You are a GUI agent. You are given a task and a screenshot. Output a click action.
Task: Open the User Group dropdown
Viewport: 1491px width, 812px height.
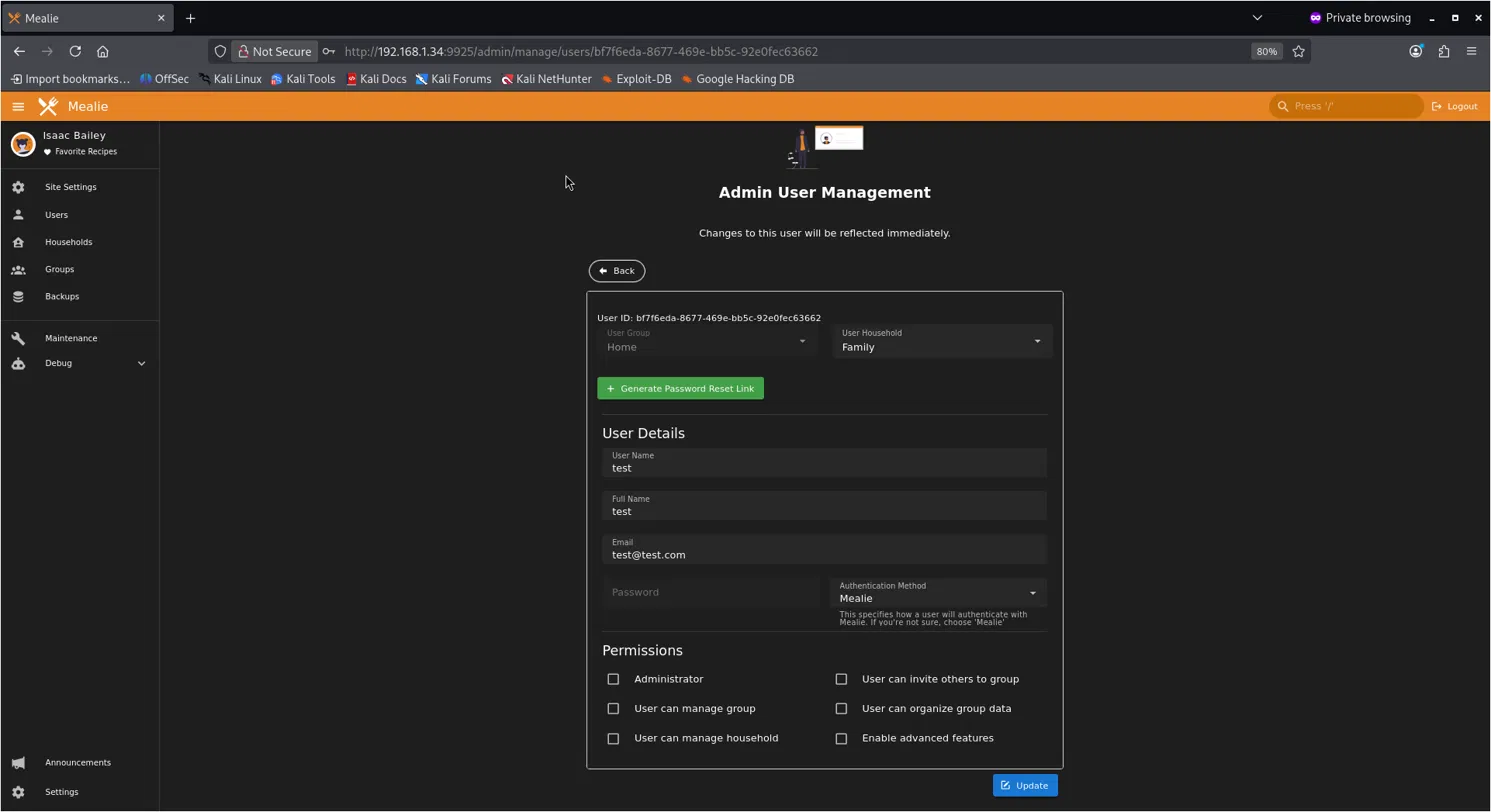[707, 341]
